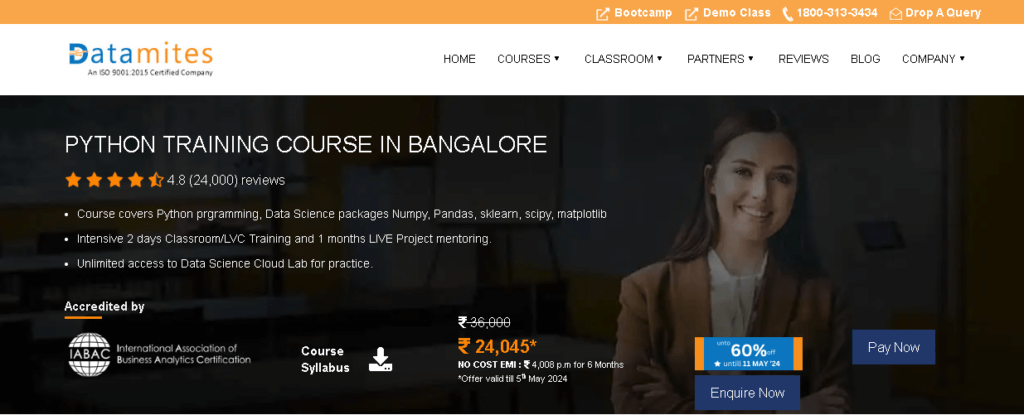Viewport: 1024px width, 415px height.
Task: Click the Pay Now button
Action: pos(893,347)
